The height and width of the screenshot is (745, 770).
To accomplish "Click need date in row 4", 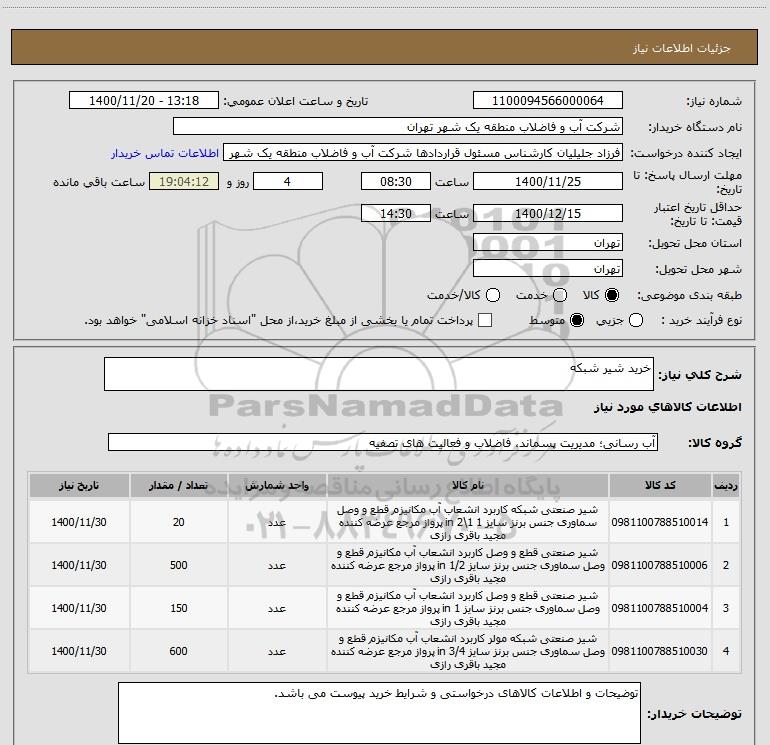I will tap(79, 651).
